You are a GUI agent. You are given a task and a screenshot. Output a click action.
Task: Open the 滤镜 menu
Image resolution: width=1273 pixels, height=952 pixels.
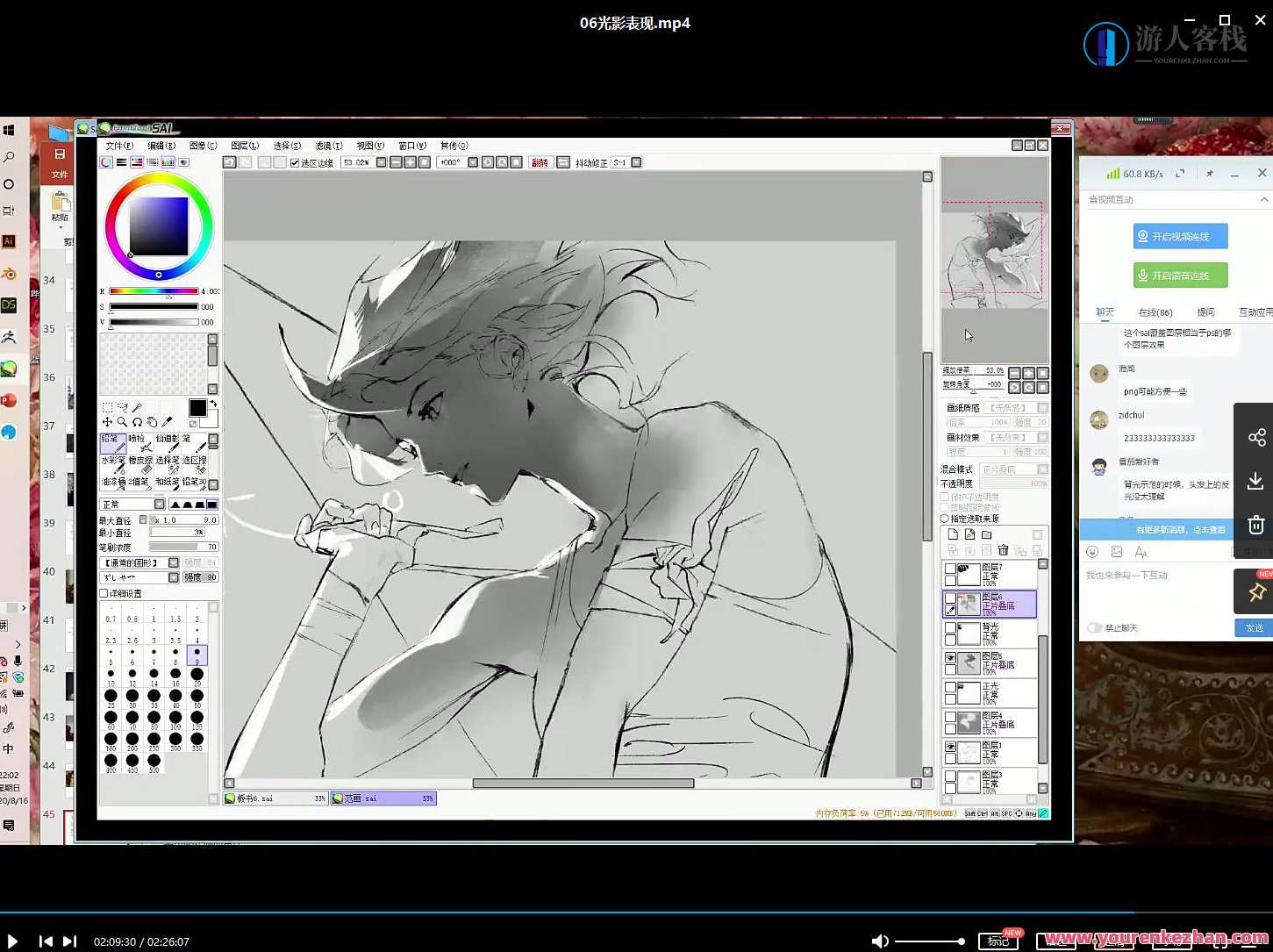click(328, 146)
